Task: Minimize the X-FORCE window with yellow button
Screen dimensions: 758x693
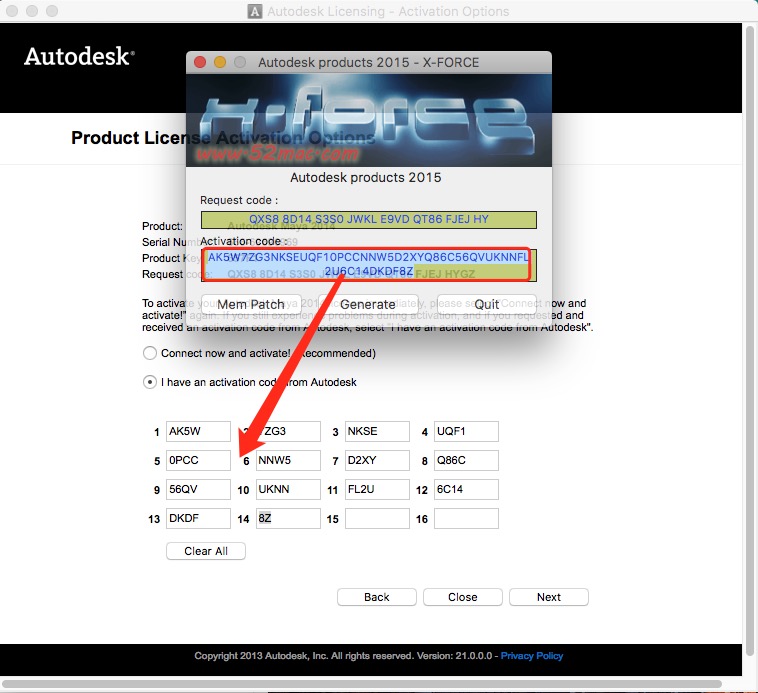Action: point(220,62)
